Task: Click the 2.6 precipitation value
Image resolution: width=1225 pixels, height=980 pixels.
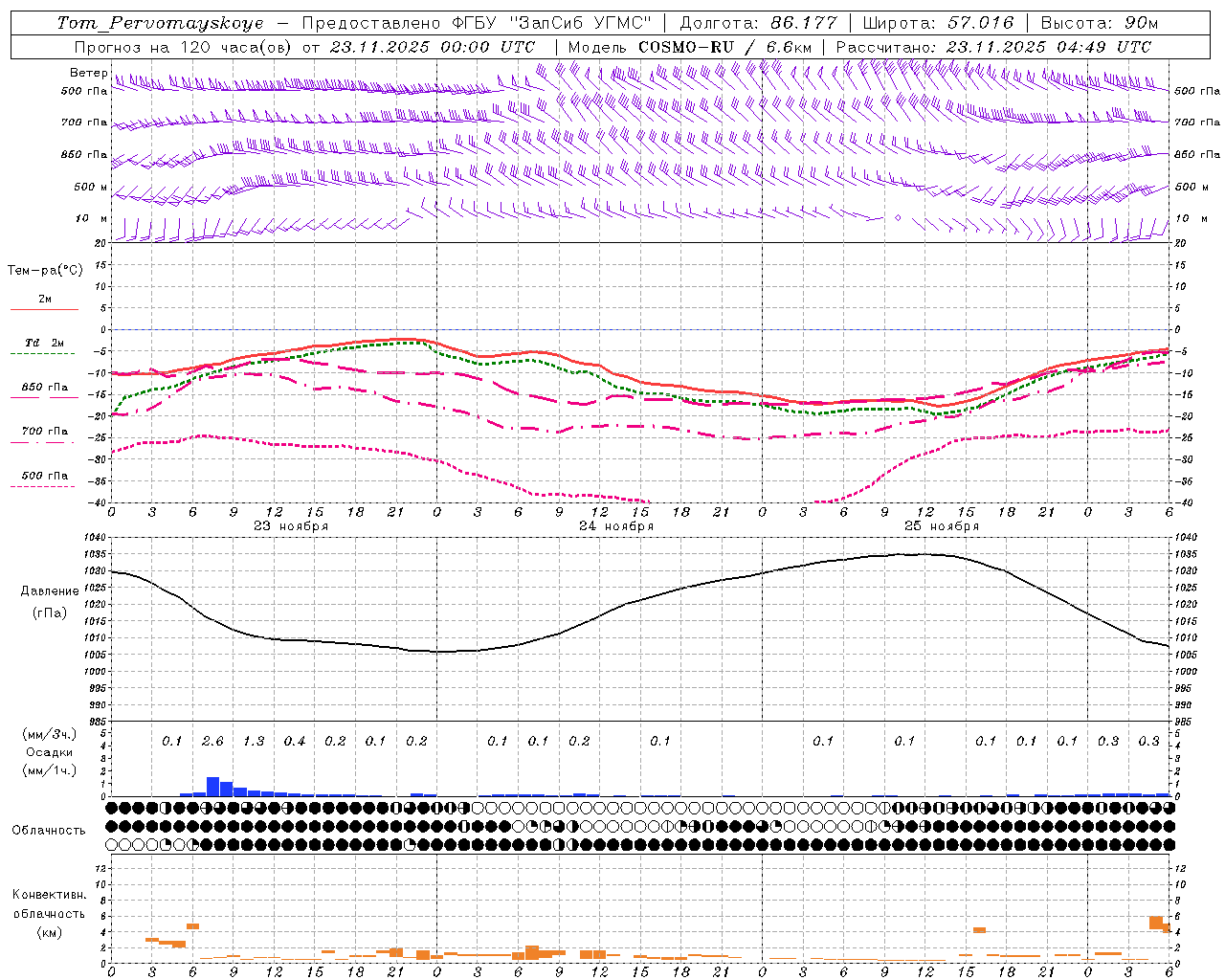Action: tap(212, 742)
